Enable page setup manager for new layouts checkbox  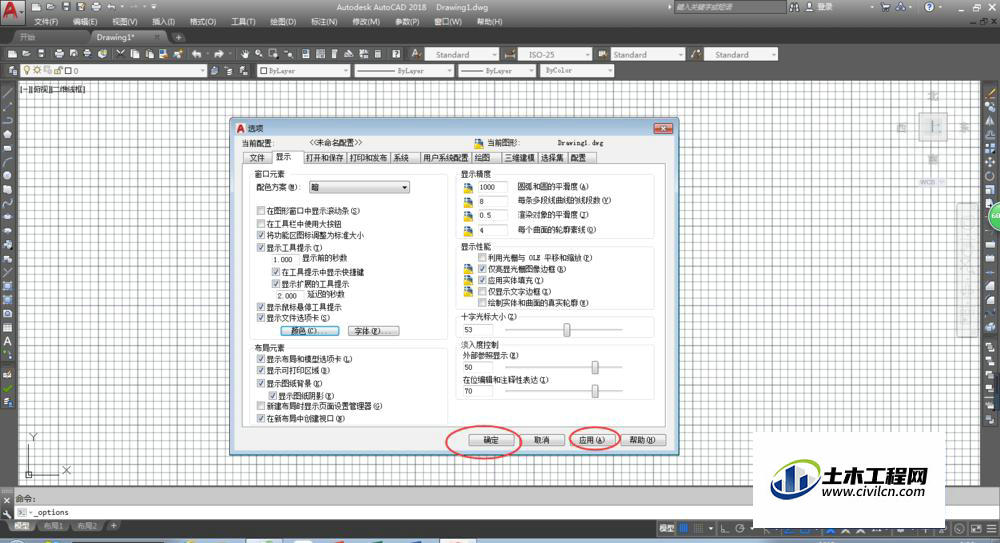[x=261, y=406]
